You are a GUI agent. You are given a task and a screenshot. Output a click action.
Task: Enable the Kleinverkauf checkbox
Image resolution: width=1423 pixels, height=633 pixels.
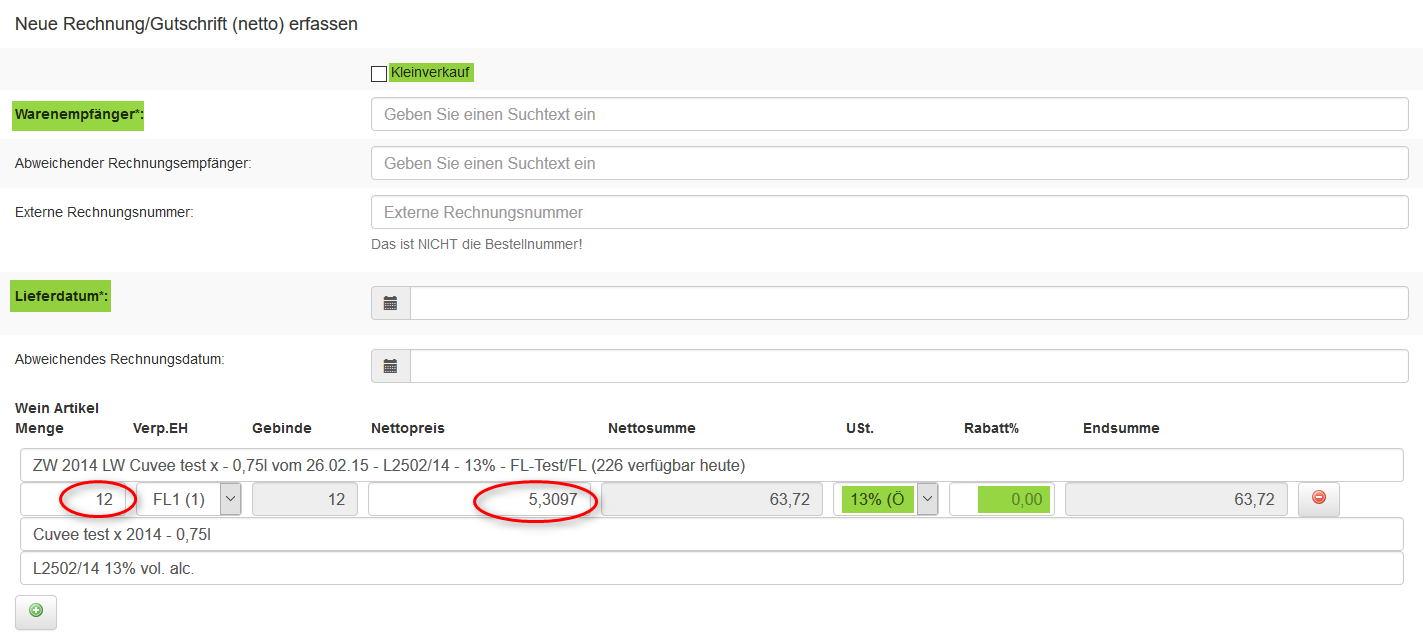379,74
